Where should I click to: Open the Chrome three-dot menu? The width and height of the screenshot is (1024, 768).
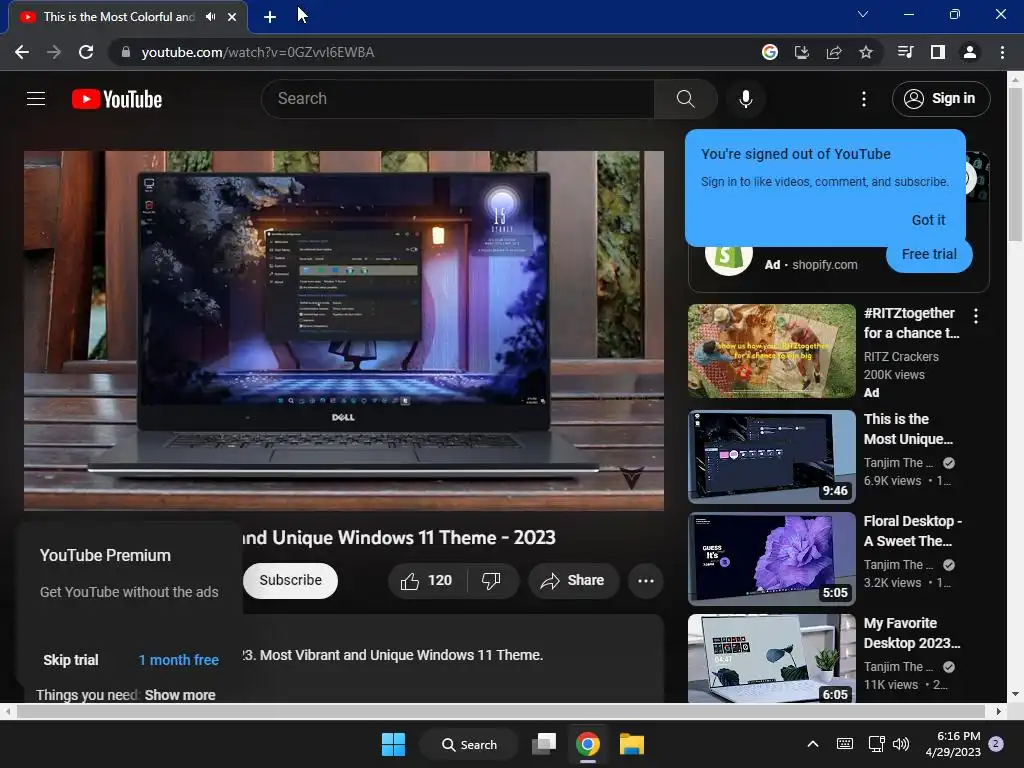click(1002, 52)
